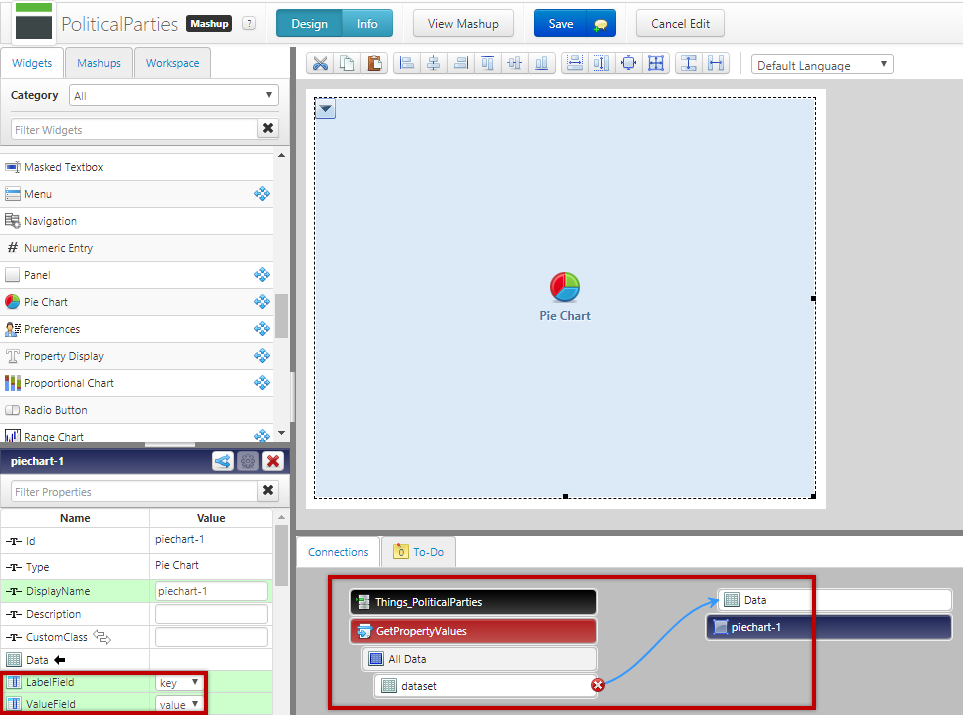Viewport: 963px width, 715px height.
Task: Click the move handle for Panel widget
Action: (262, 275)
